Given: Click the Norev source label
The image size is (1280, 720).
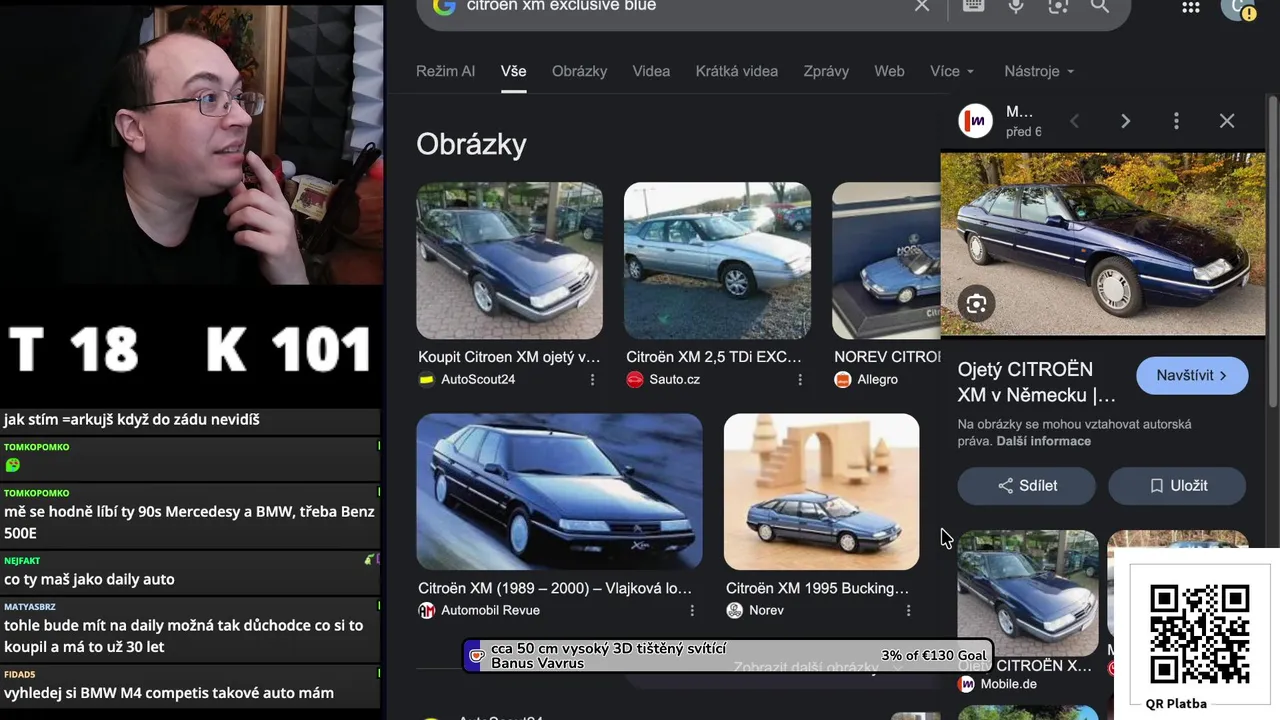Looking at the screenshot, I should click(766, 610).
